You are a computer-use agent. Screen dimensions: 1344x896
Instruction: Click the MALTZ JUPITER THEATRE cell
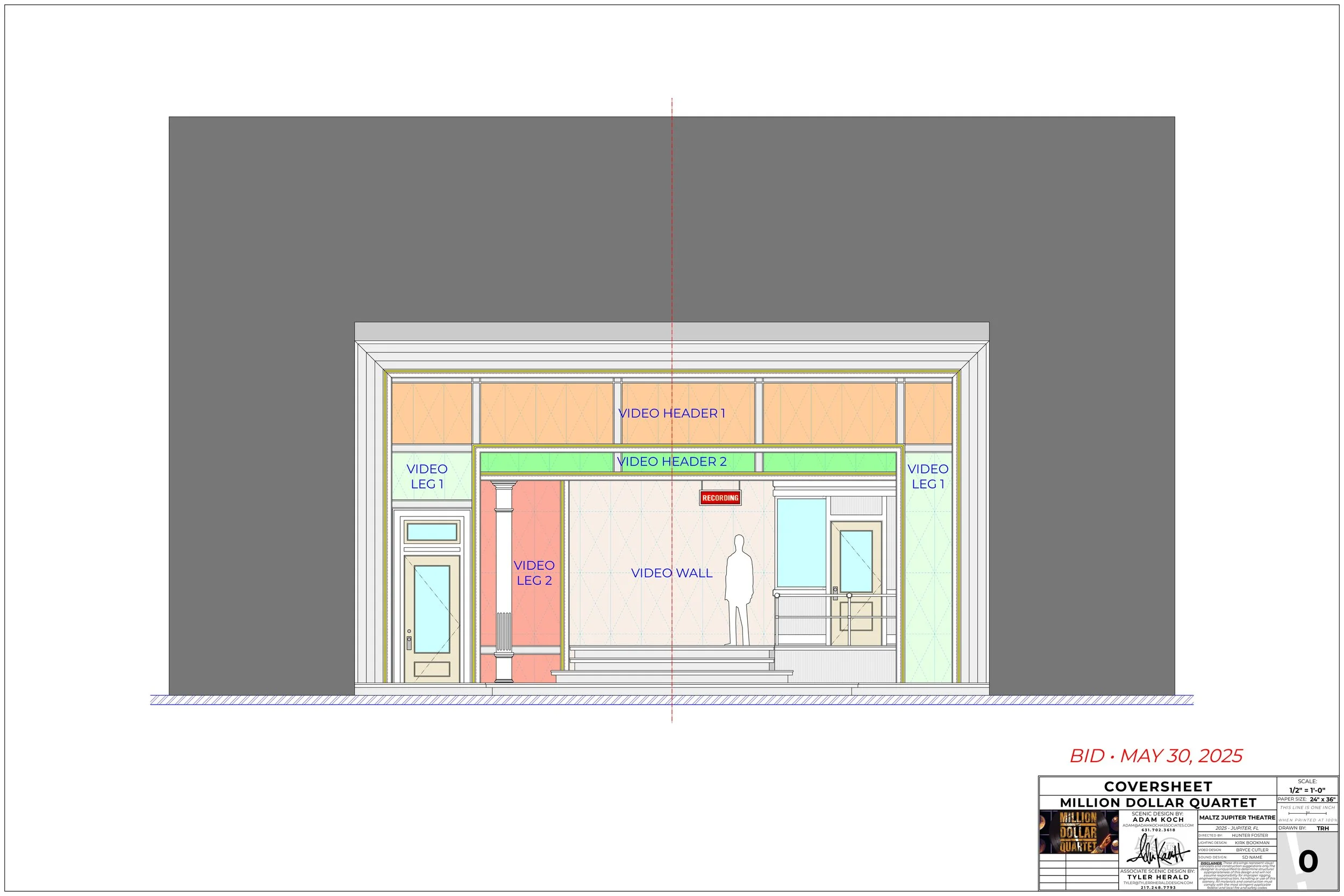1236,818
